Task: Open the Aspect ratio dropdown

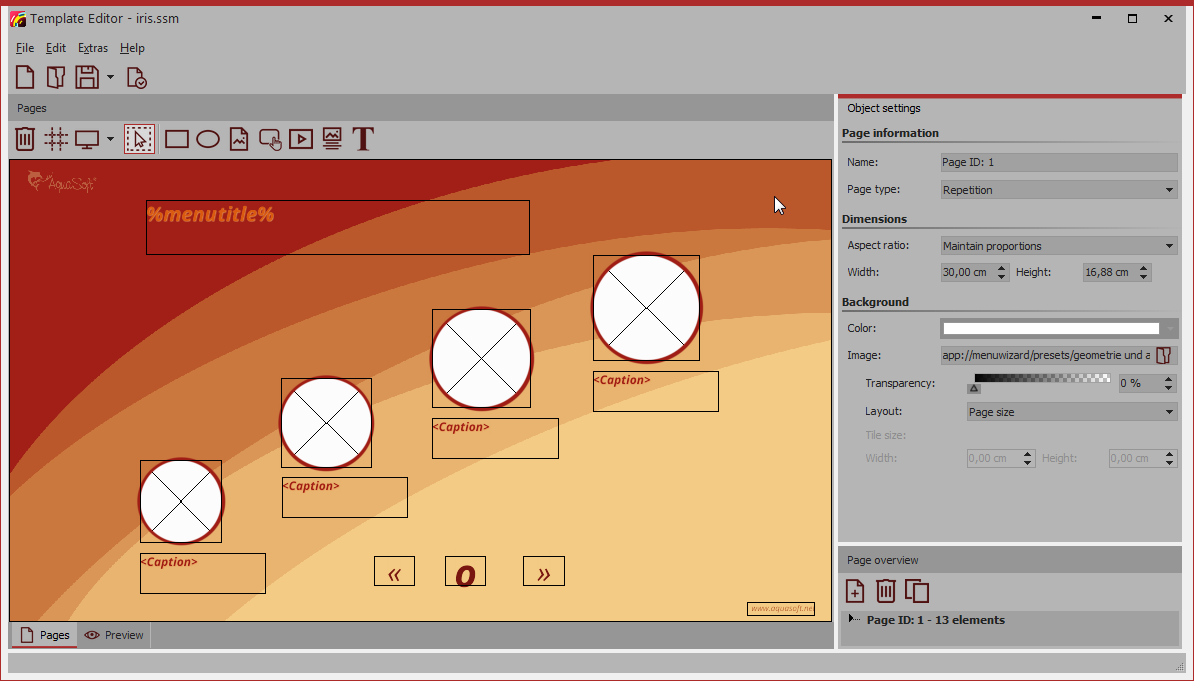Action: pos(1059,246)
